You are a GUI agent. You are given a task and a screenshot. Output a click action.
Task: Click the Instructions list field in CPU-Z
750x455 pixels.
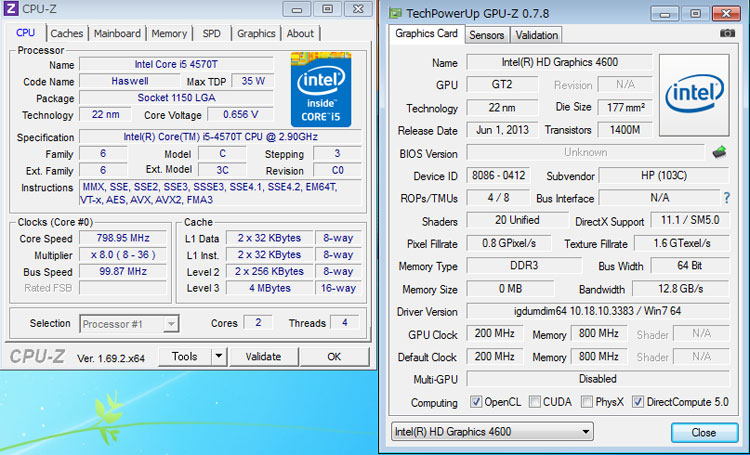pos(221,193)
